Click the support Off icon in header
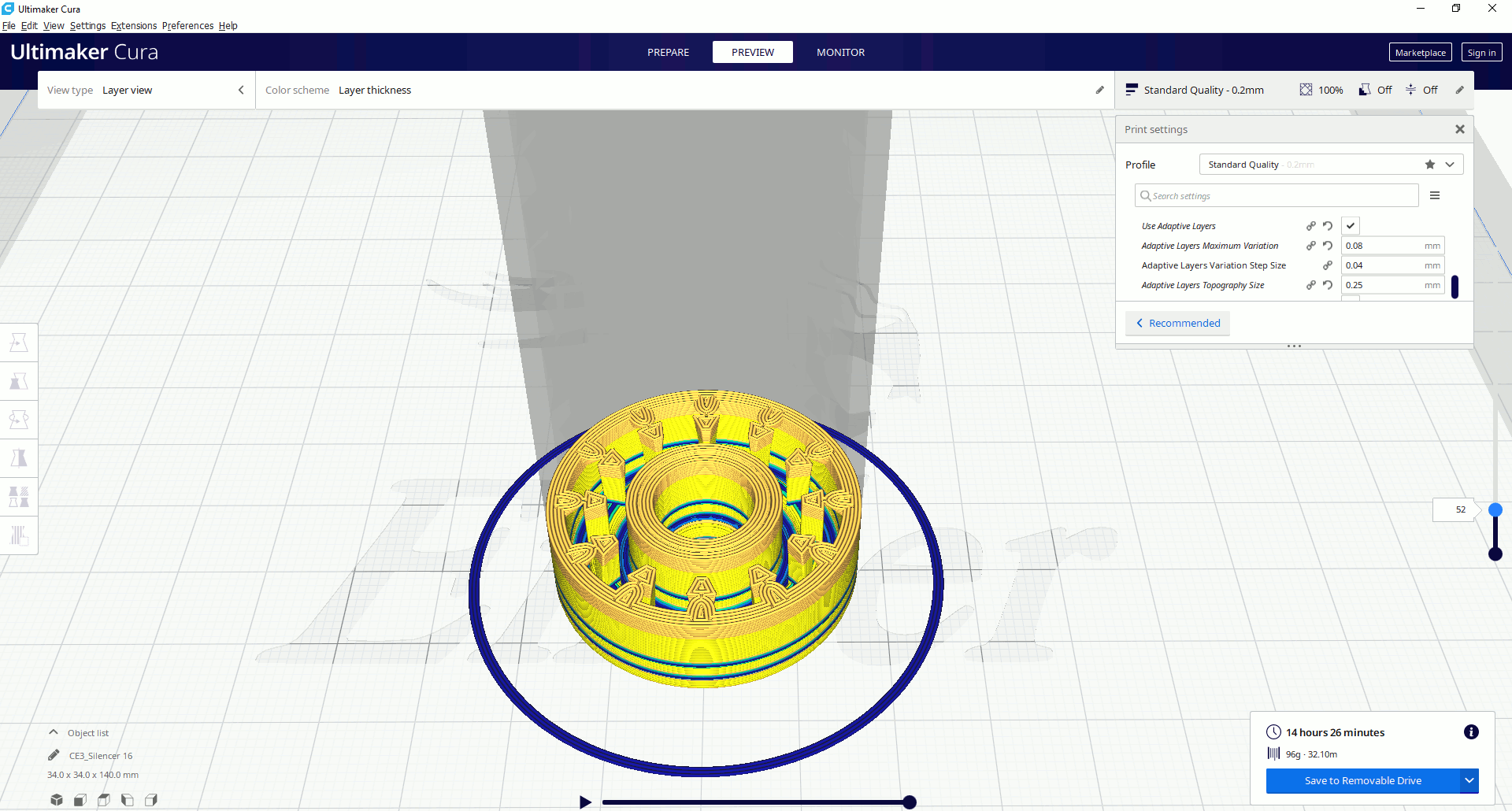Screen dimensions: 1512x811 pos(1365,90)
